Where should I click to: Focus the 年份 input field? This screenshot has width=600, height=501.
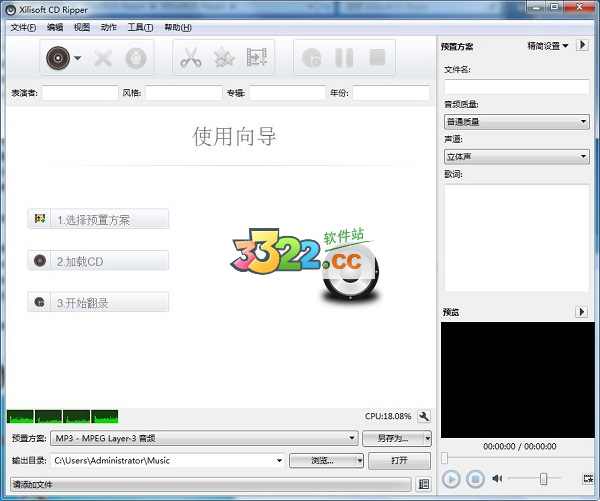pyautogui.click(x=391, y=93)
